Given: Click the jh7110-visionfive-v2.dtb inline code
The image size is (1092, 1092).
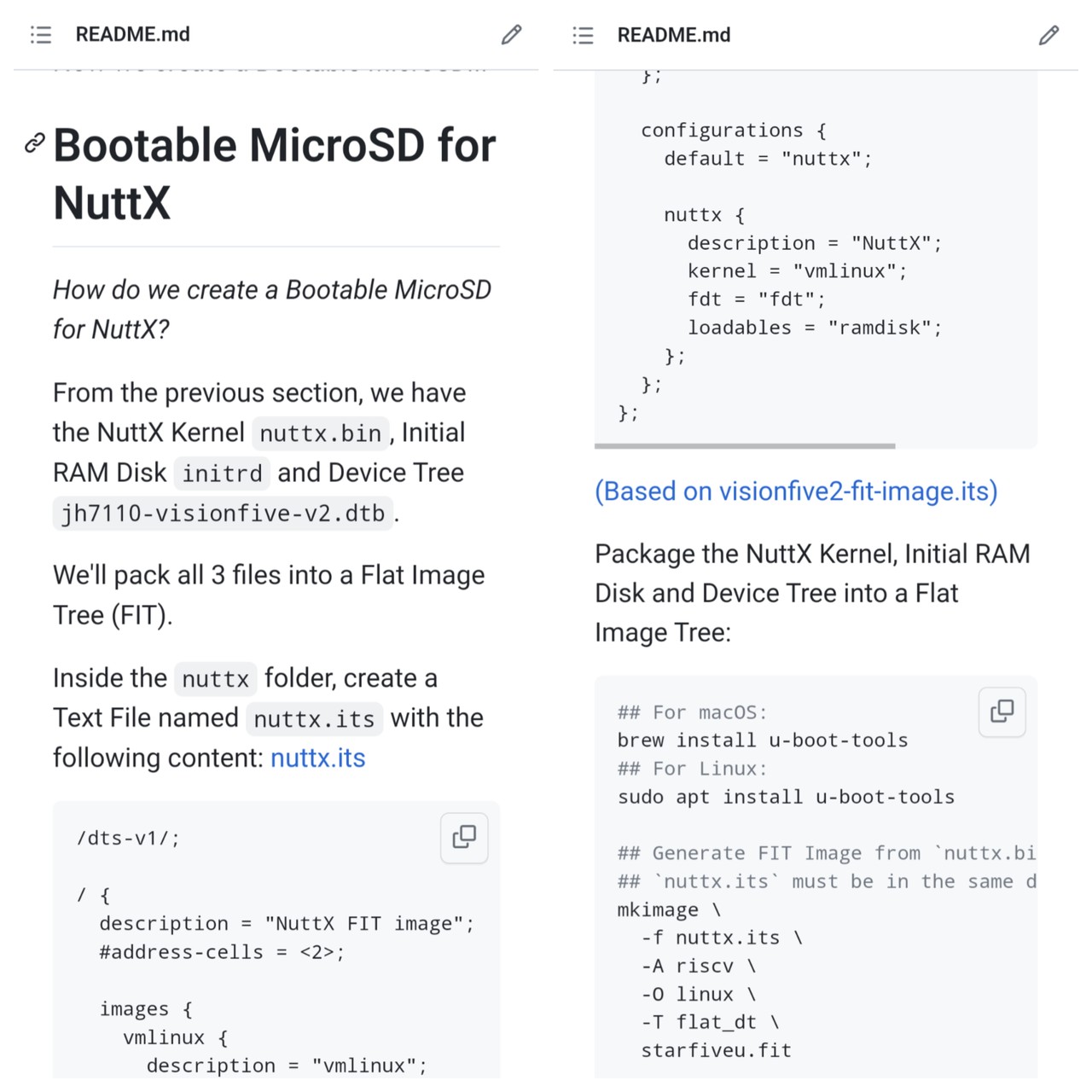Looking at the screenshot, I should tap(223, 514).
